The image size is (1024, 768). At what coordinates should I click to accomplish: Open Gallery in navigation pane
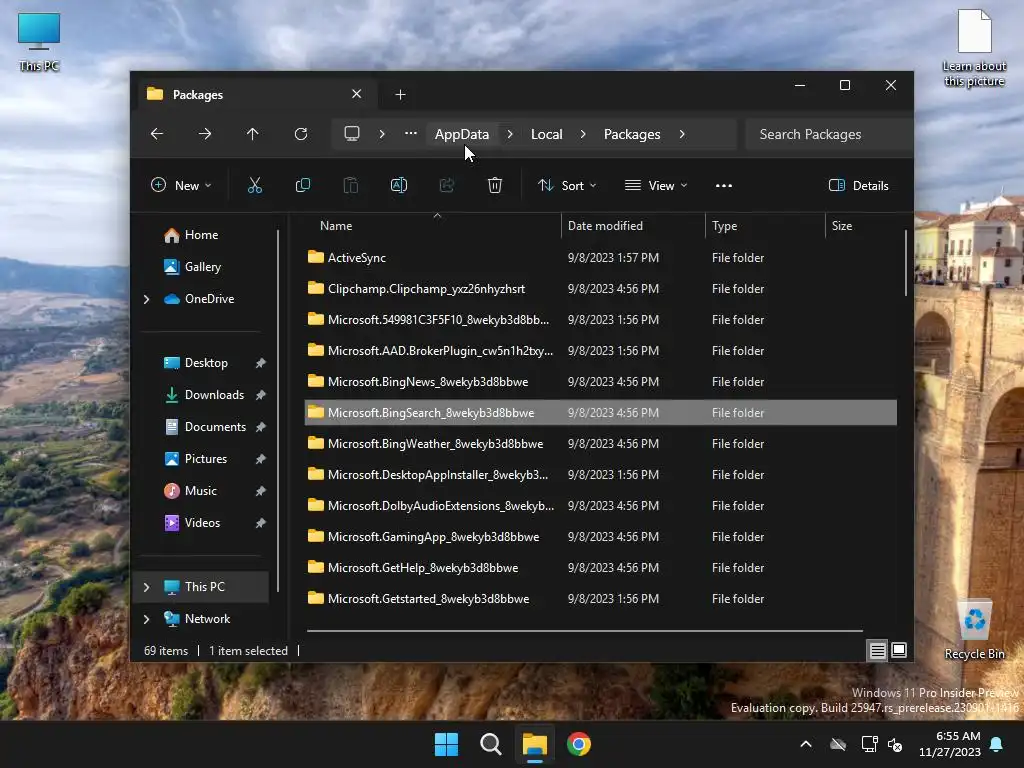(202, 267)
